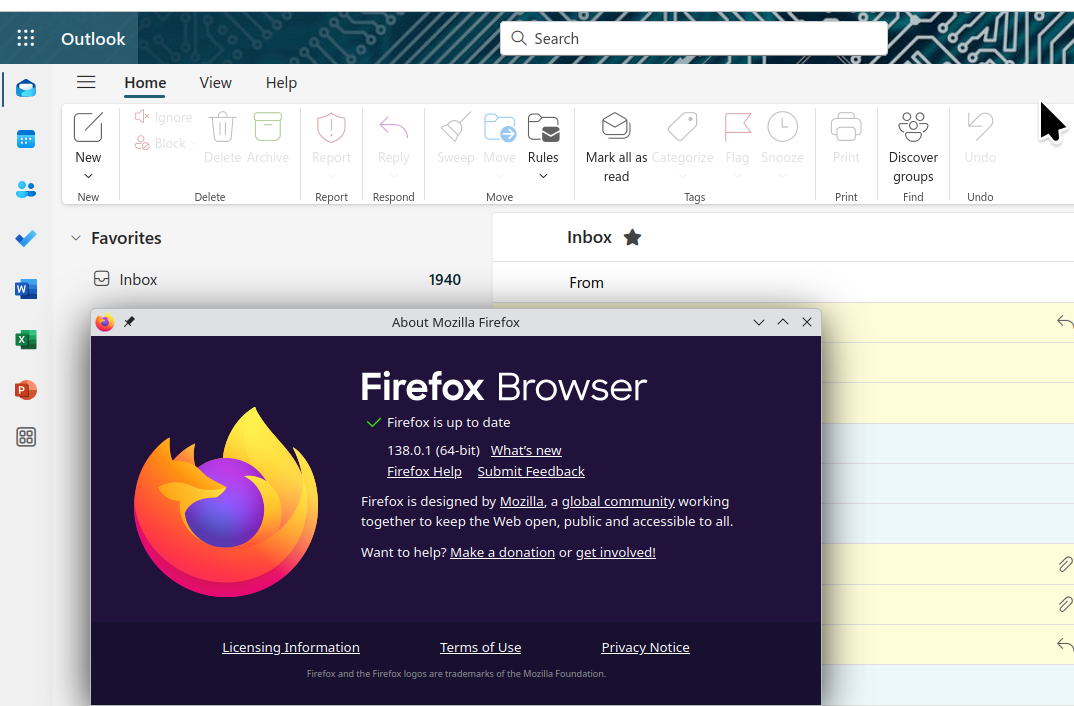Click Mark all as read

point(616,145)
